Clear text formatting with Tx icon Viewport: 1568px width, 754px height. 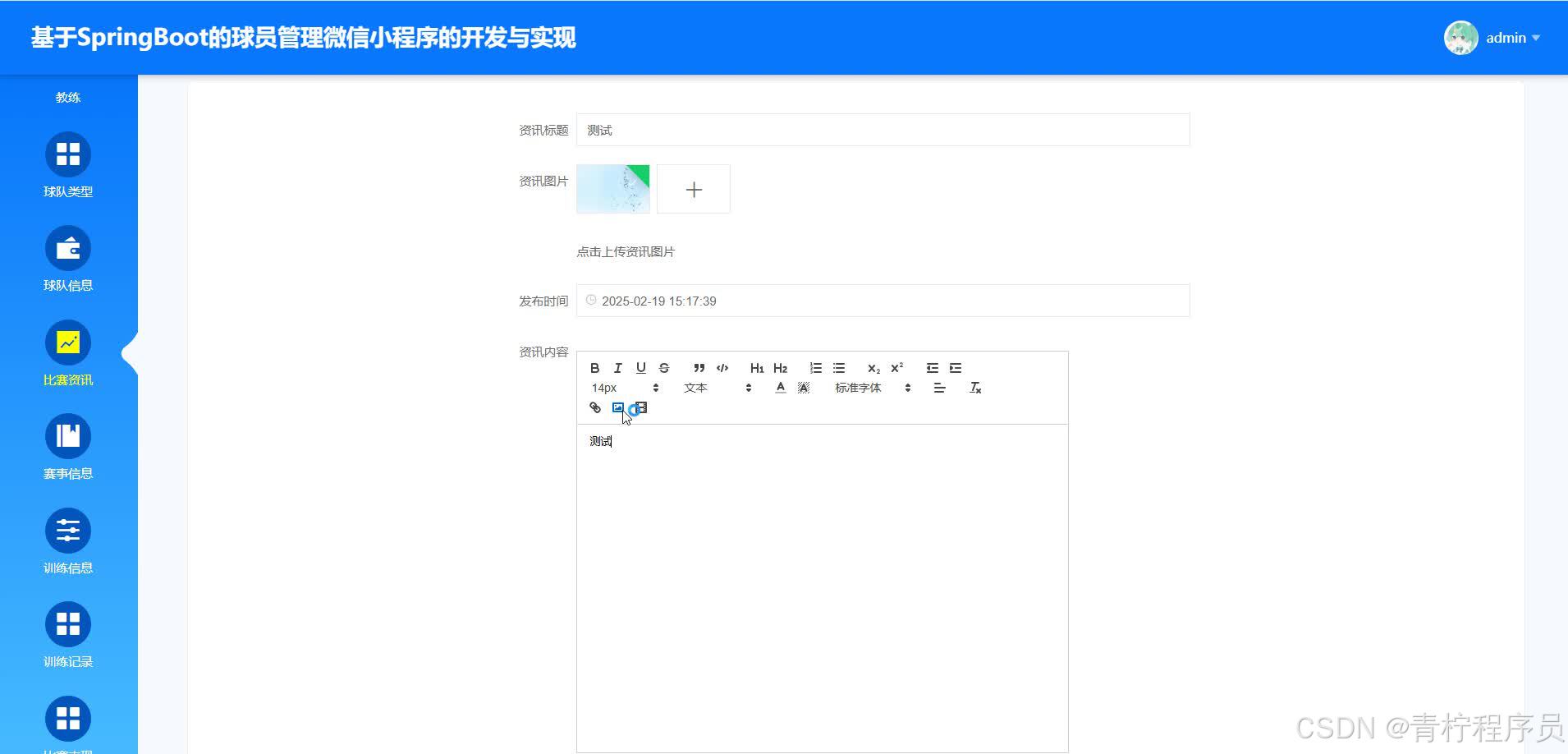pyautogui.click(x=975, y=388)
